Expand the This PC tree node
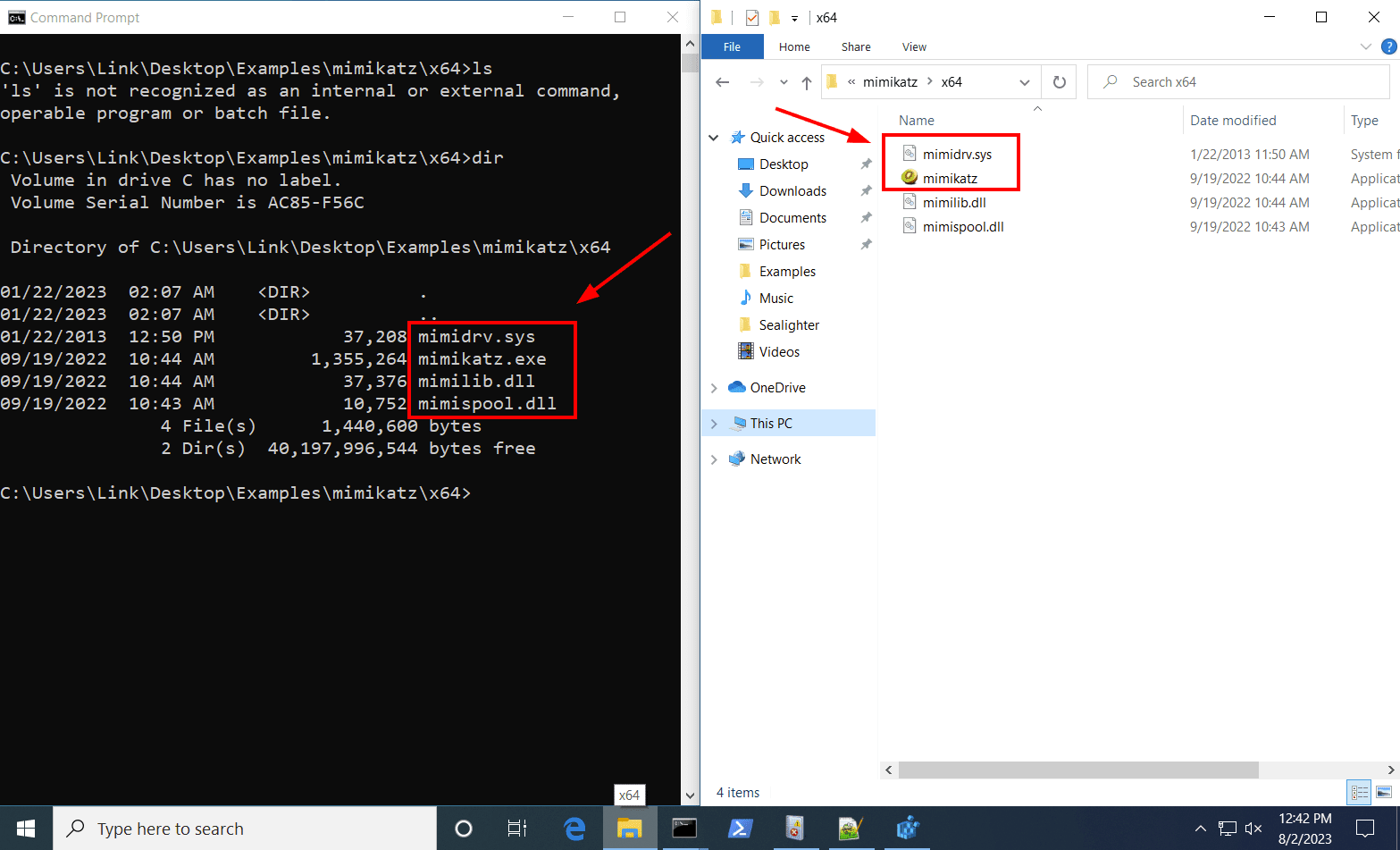The width and height of the screenshot is (1400, 850). [x=714, y=424]
